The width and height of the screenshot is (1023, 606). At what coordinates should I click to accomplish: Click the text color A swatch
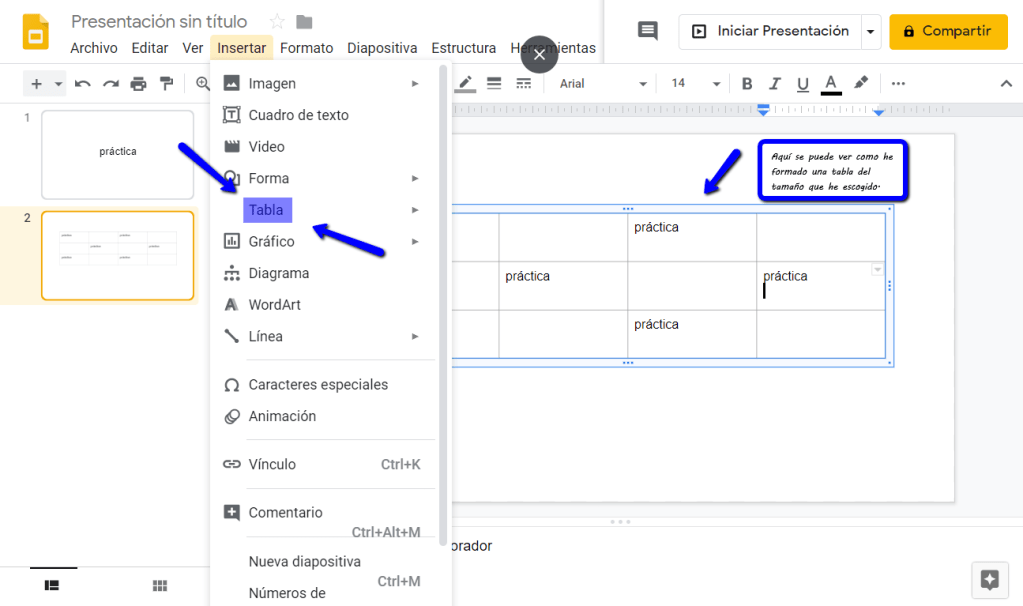coord(830,84)
